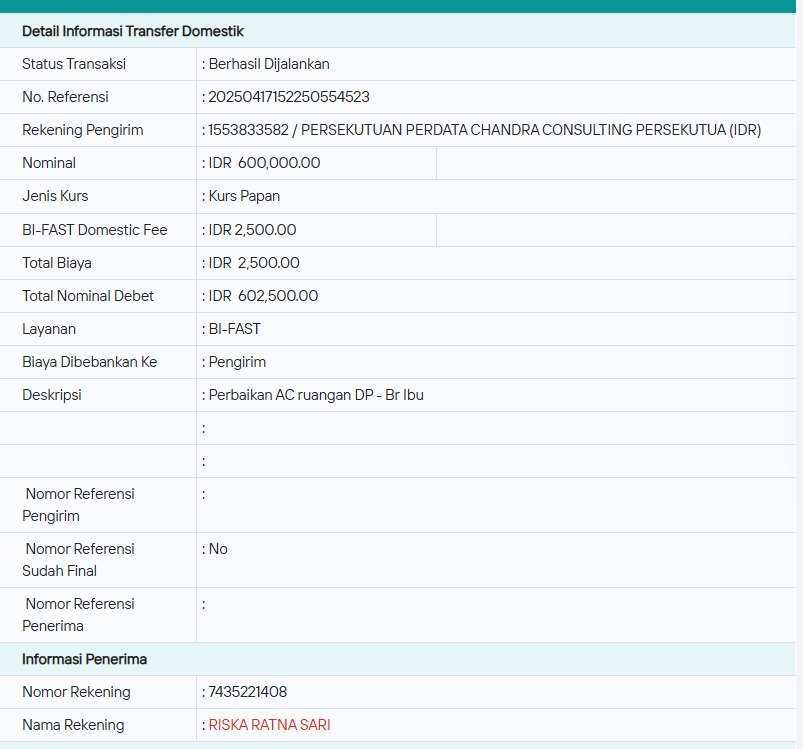The height and width of the screenshot is (749, 803).
Task: Click the Nomor Referensi Penerima label
Action: (x=78, y=615)
